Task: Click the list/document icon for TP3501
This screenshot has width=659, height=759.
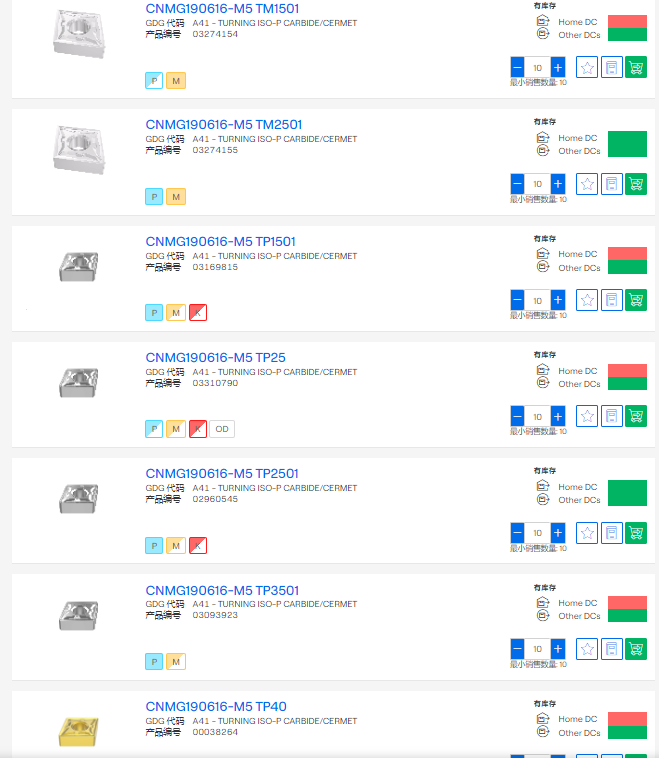Action: coord(611,649)
